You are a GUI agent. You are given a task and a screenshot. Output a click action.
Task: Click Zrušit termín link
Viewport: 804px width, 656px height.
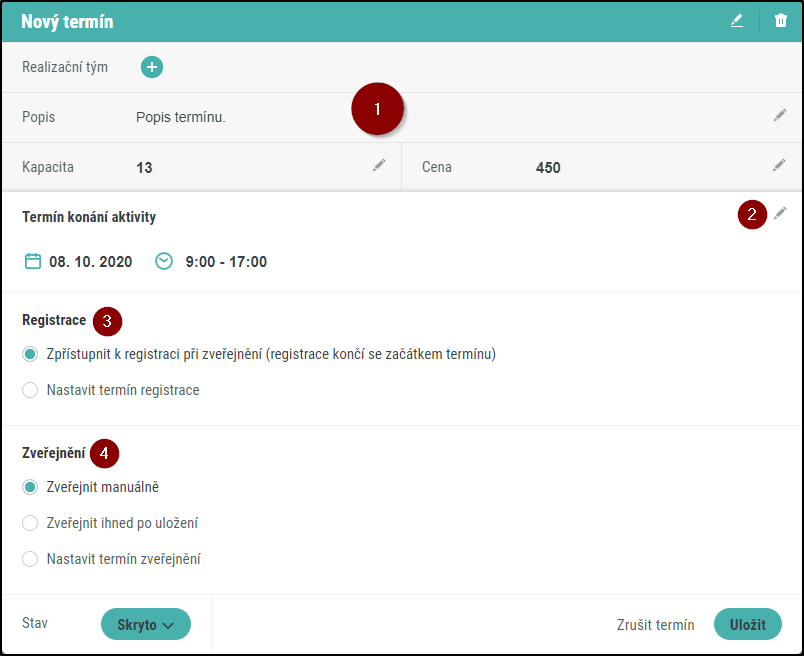click(655, 625)
